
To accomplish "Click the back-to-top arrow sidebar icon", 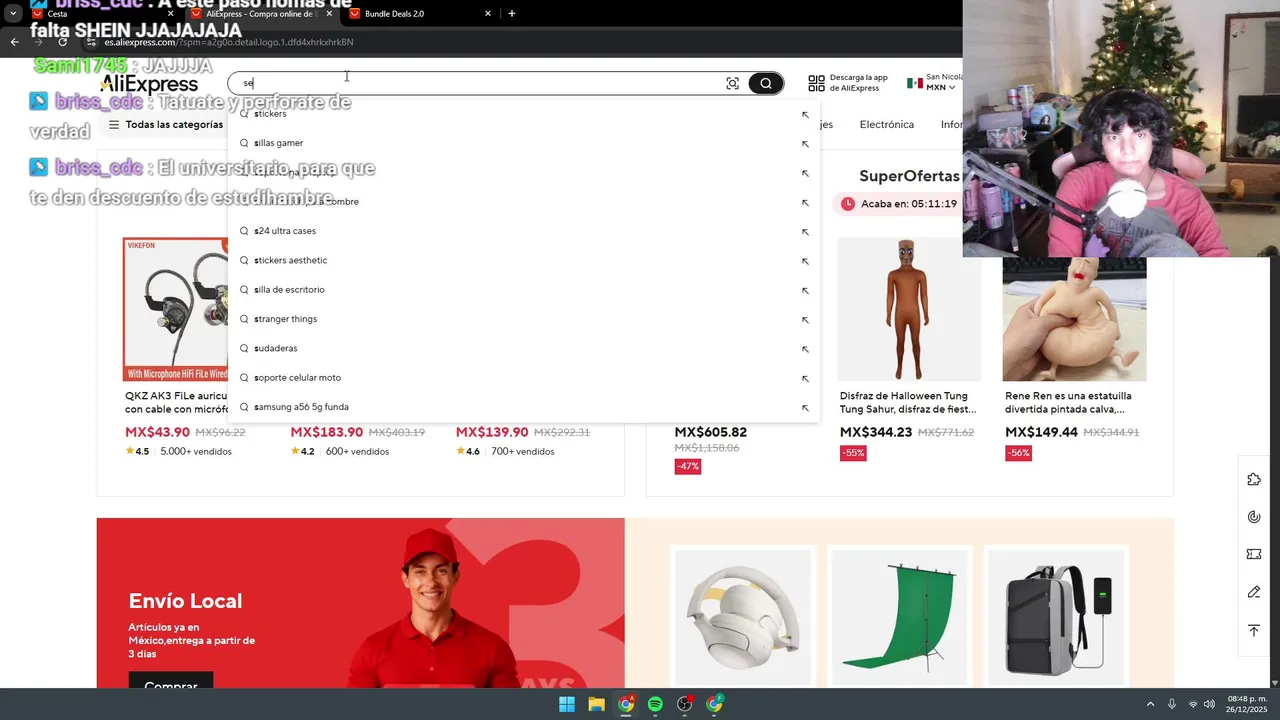I will point(1254,630).
